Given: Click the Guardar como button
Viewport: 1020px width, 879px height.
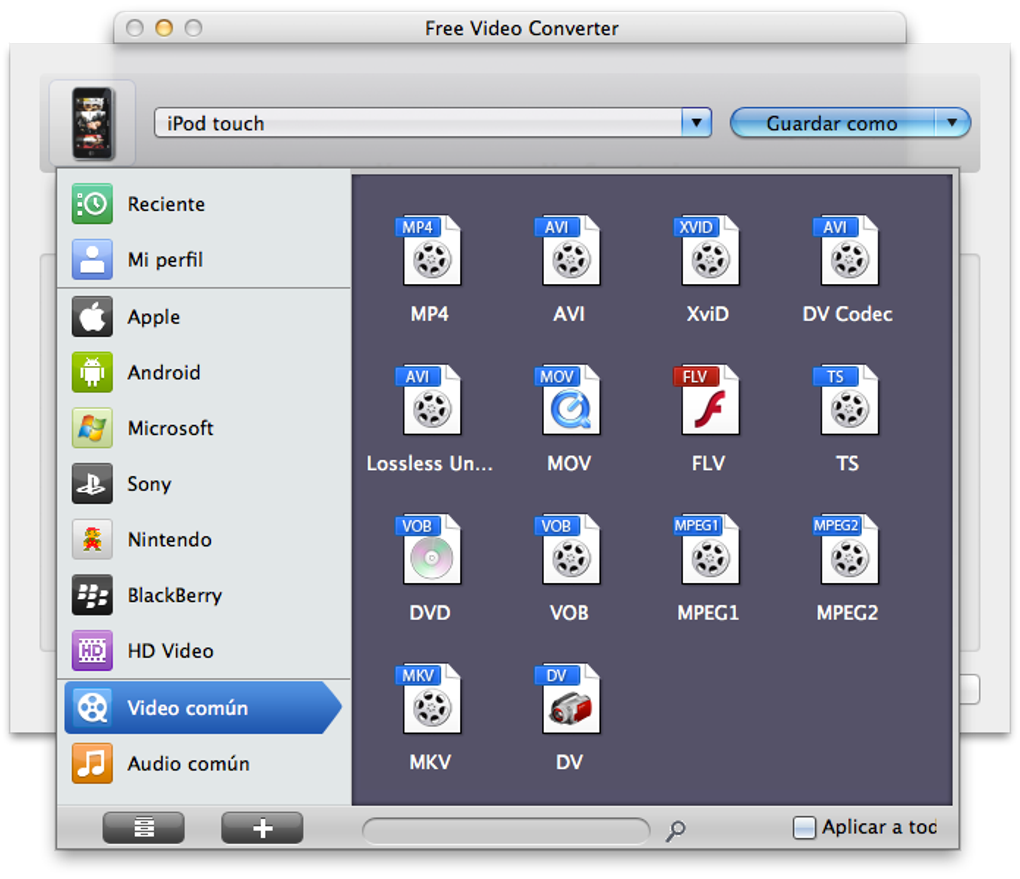Looking at the screenshot, I should click(832, 123).
